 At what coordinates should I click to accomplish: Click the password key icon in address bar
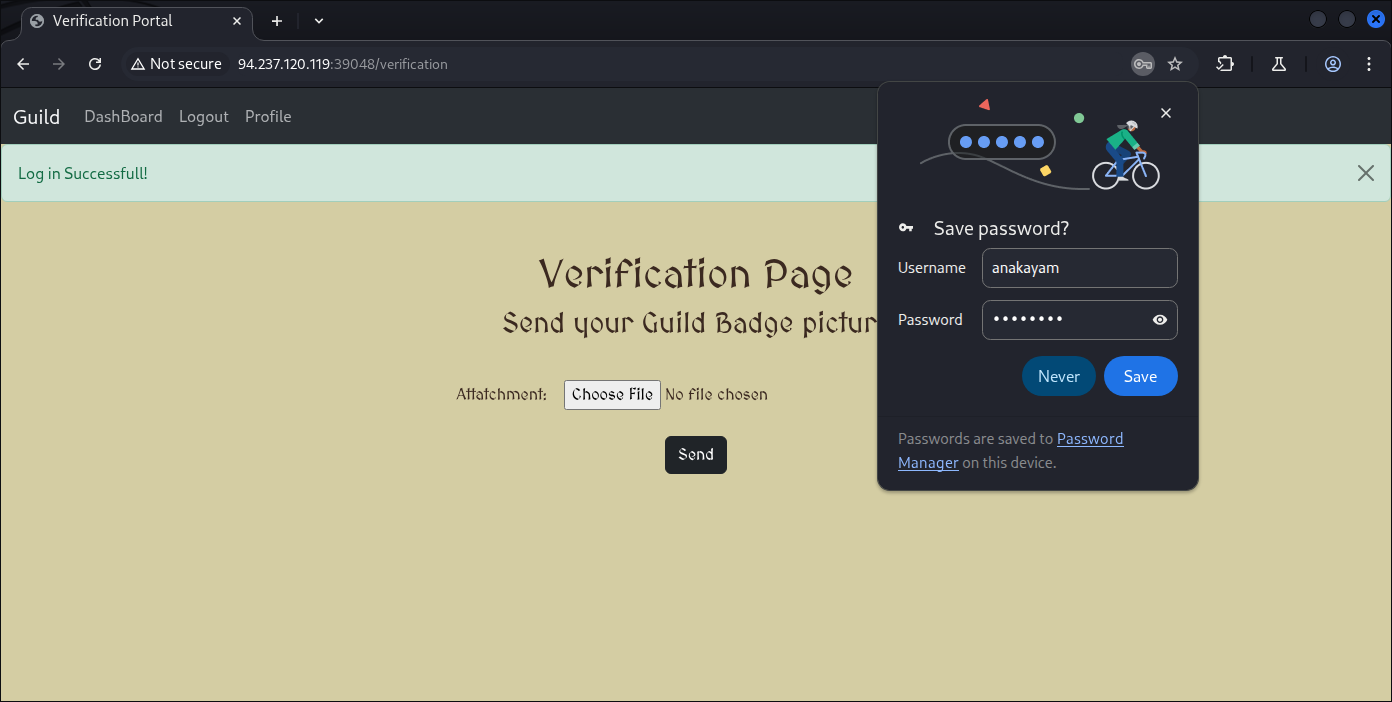point(1142,64)
